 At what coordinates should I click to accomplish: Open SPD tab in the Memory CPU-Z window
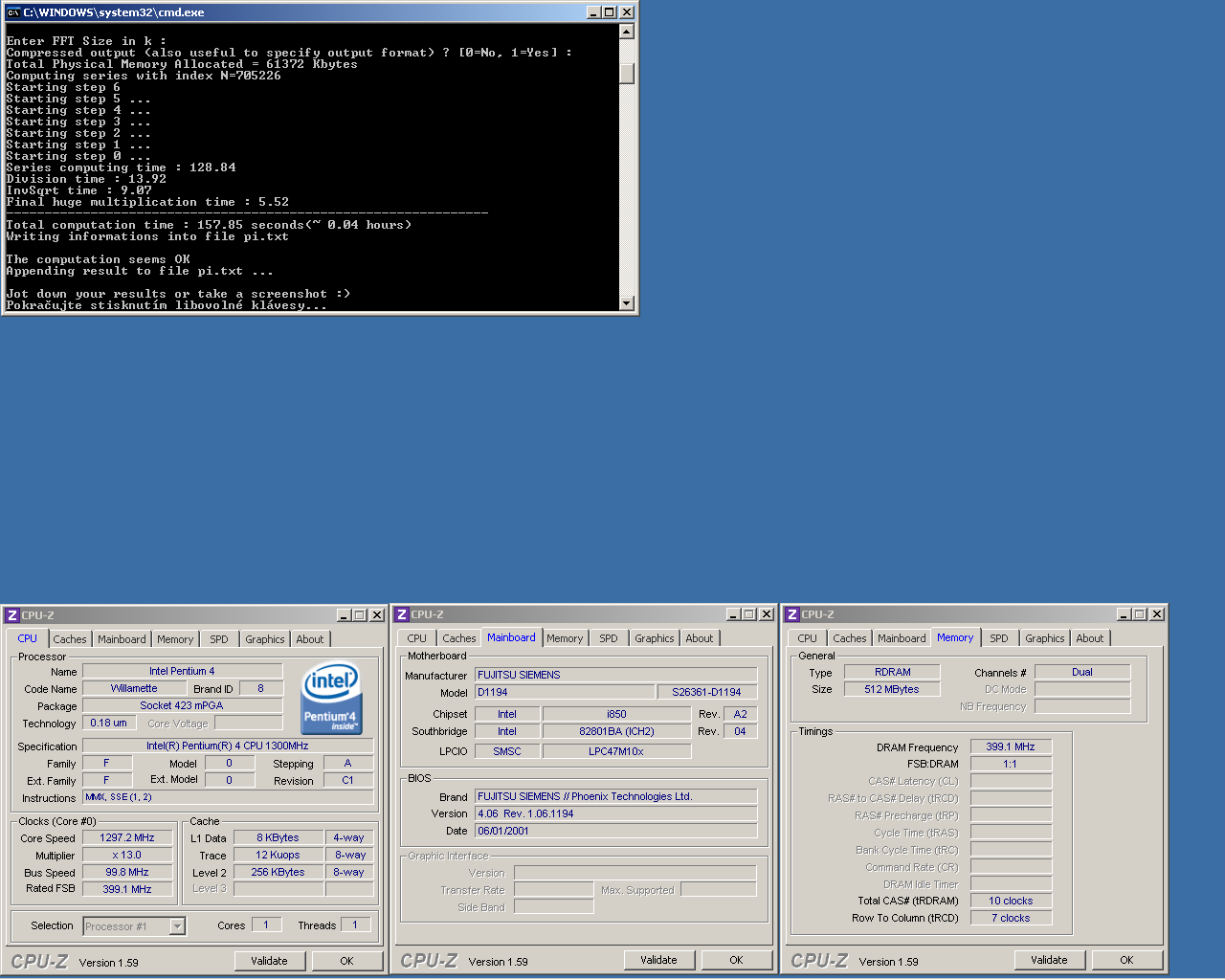click(x=999, y=638)
